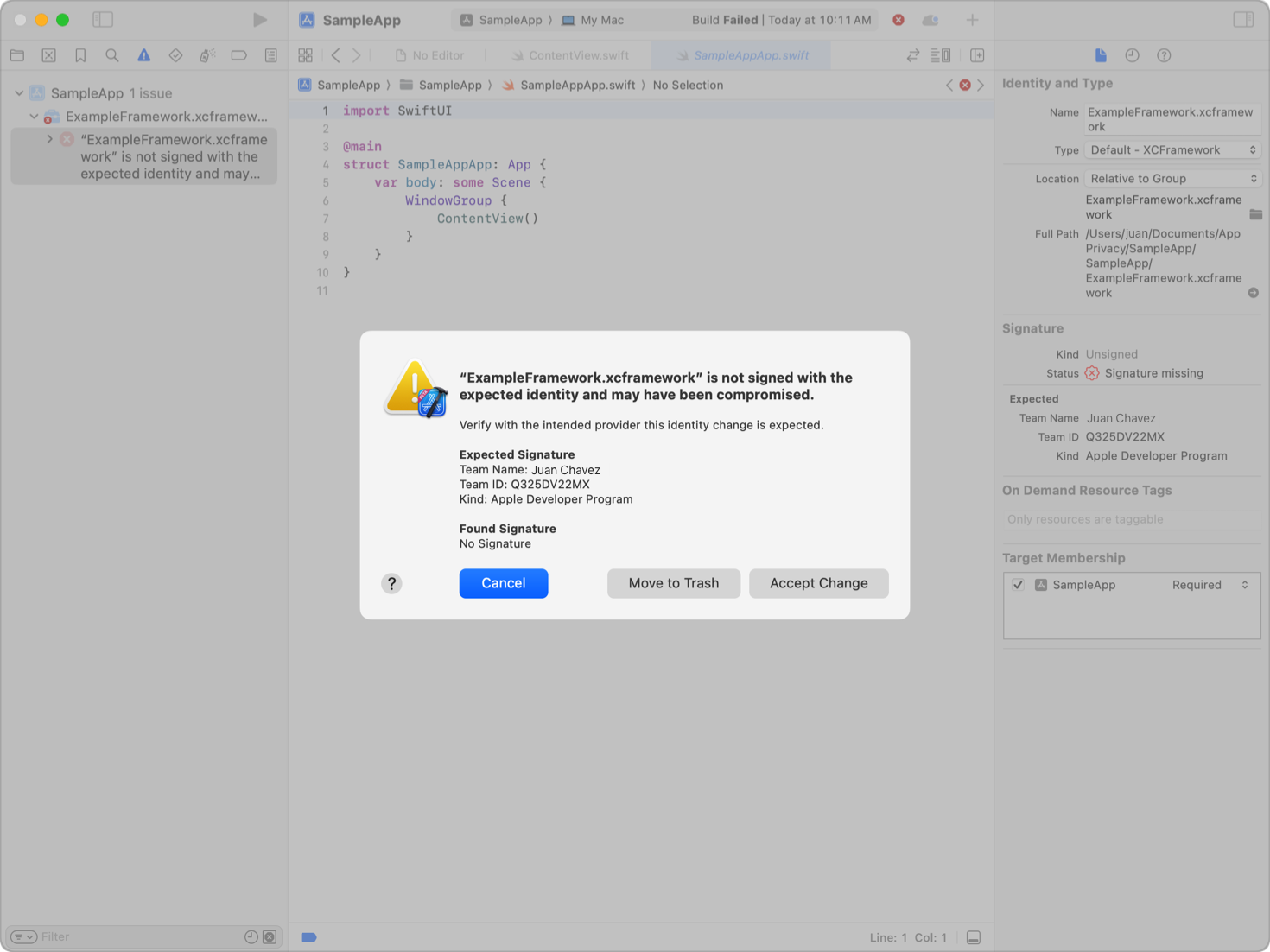Screen dimensions: 1270x952
Task: Open the Issue navigator warning icon
Action: click(143, 55)
